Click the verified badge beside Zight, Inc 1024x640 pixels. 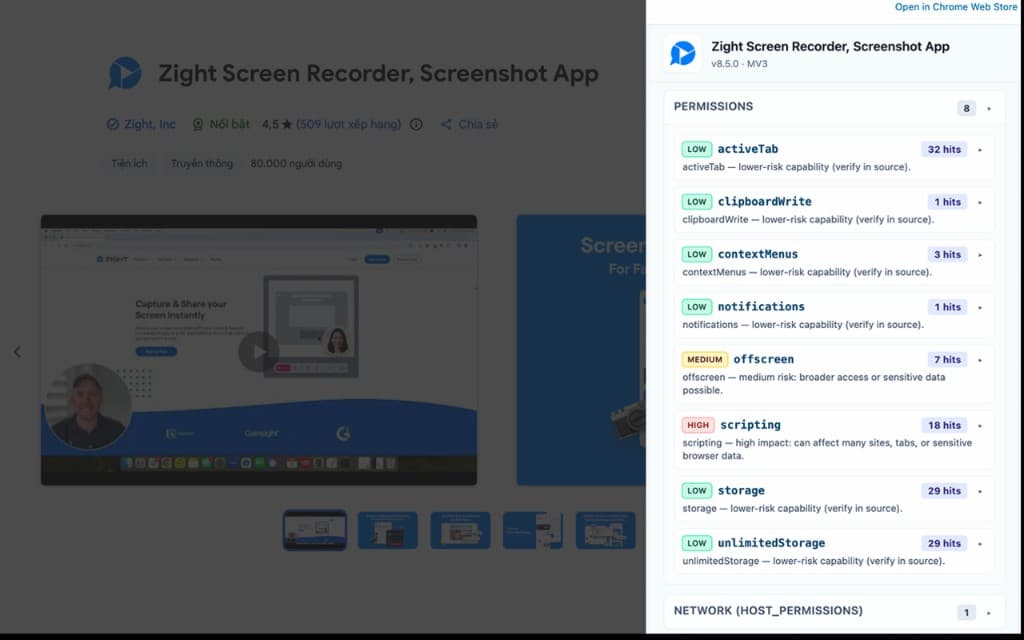[113, 125]
